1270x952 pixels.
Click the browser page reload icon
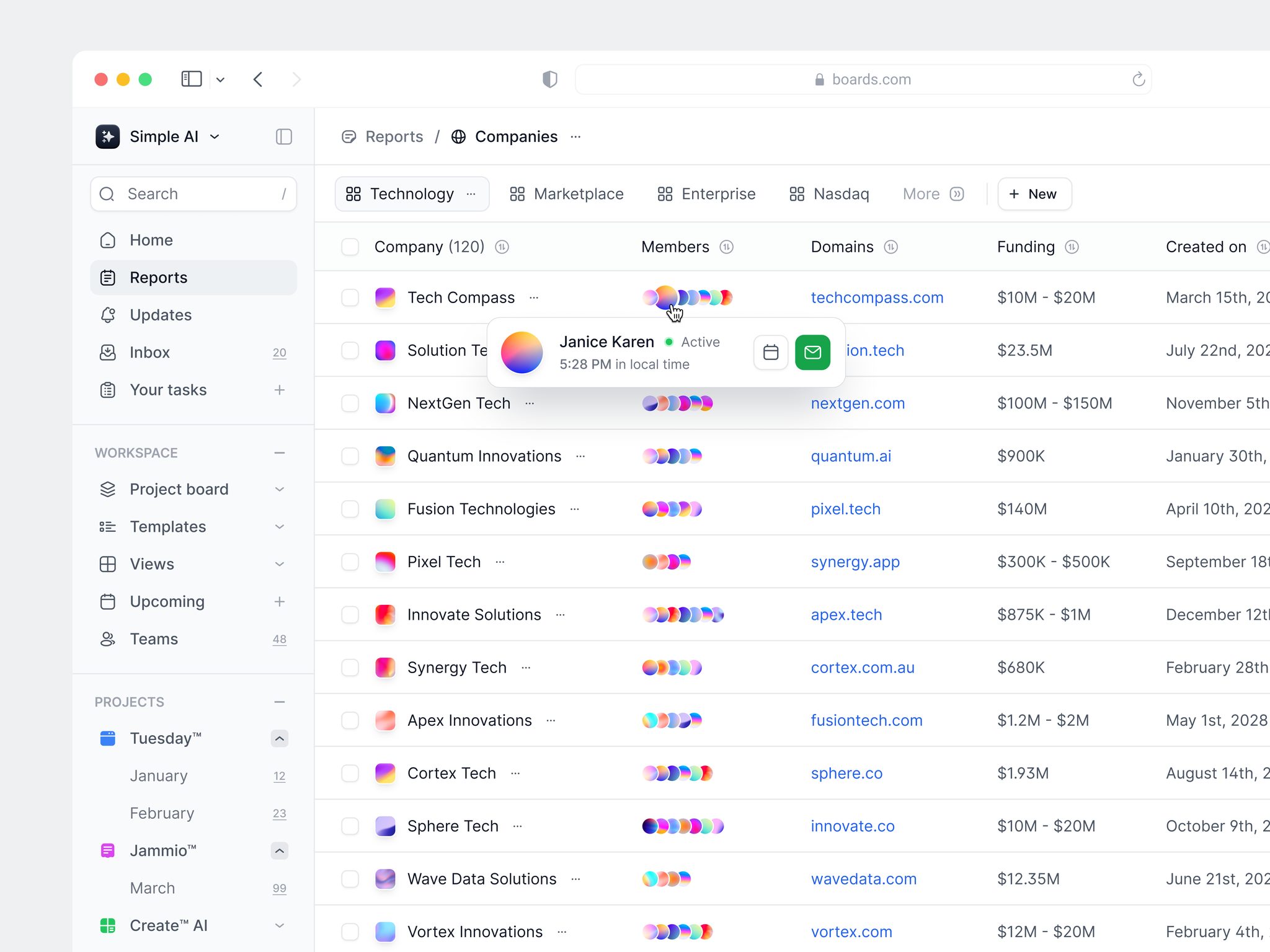click(x=1138, y=79)
